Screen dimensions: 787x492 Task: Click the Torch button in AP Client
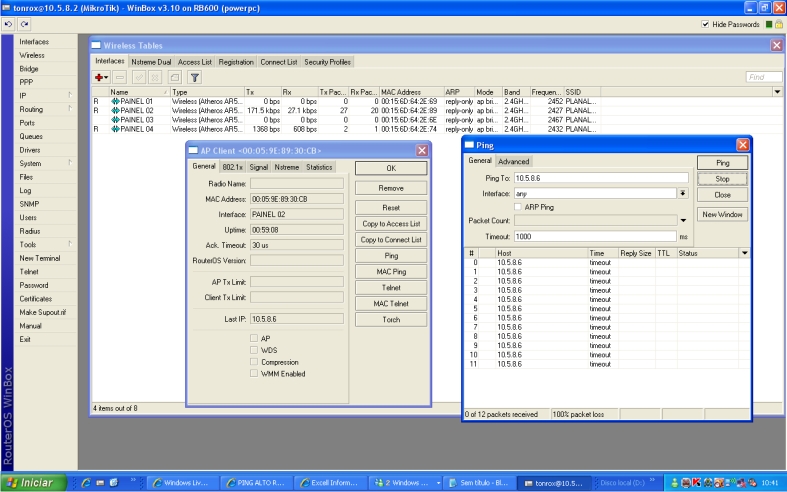pyautogui.click(x=391, y=320)
